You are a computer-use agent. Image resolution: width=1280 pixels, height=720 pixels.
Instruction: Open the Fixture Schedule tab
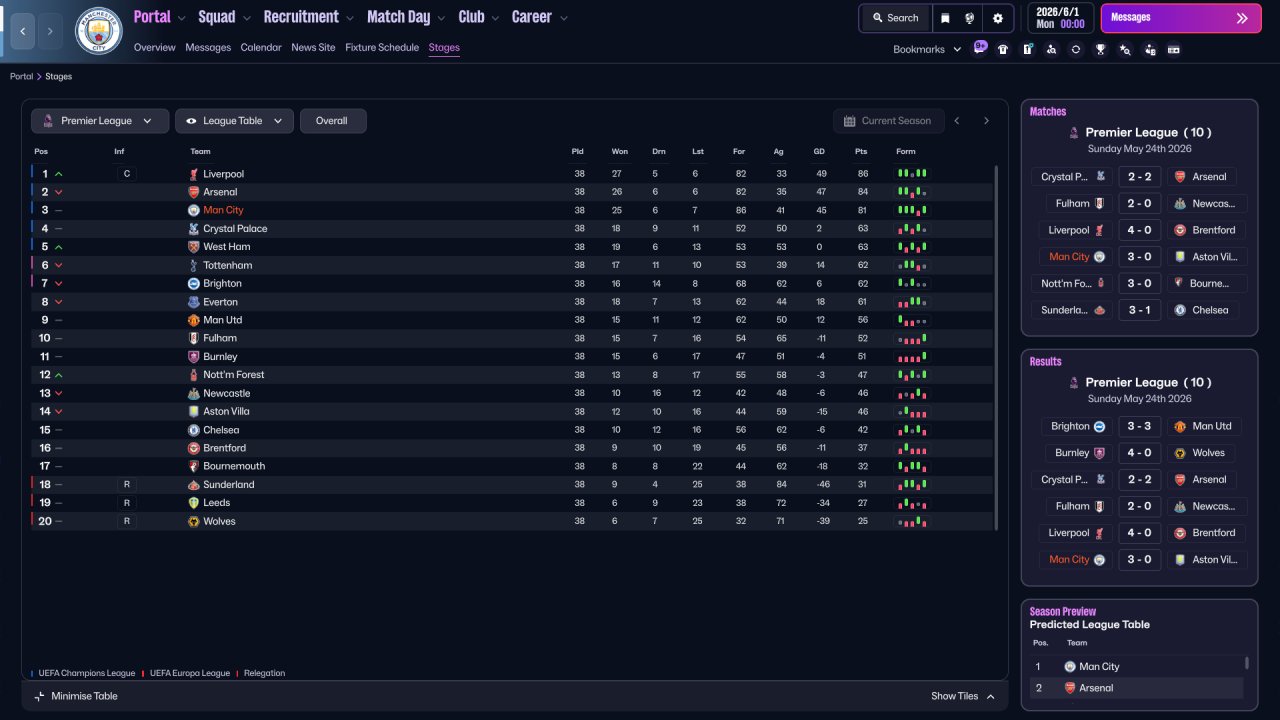click(x=382, y=47)
